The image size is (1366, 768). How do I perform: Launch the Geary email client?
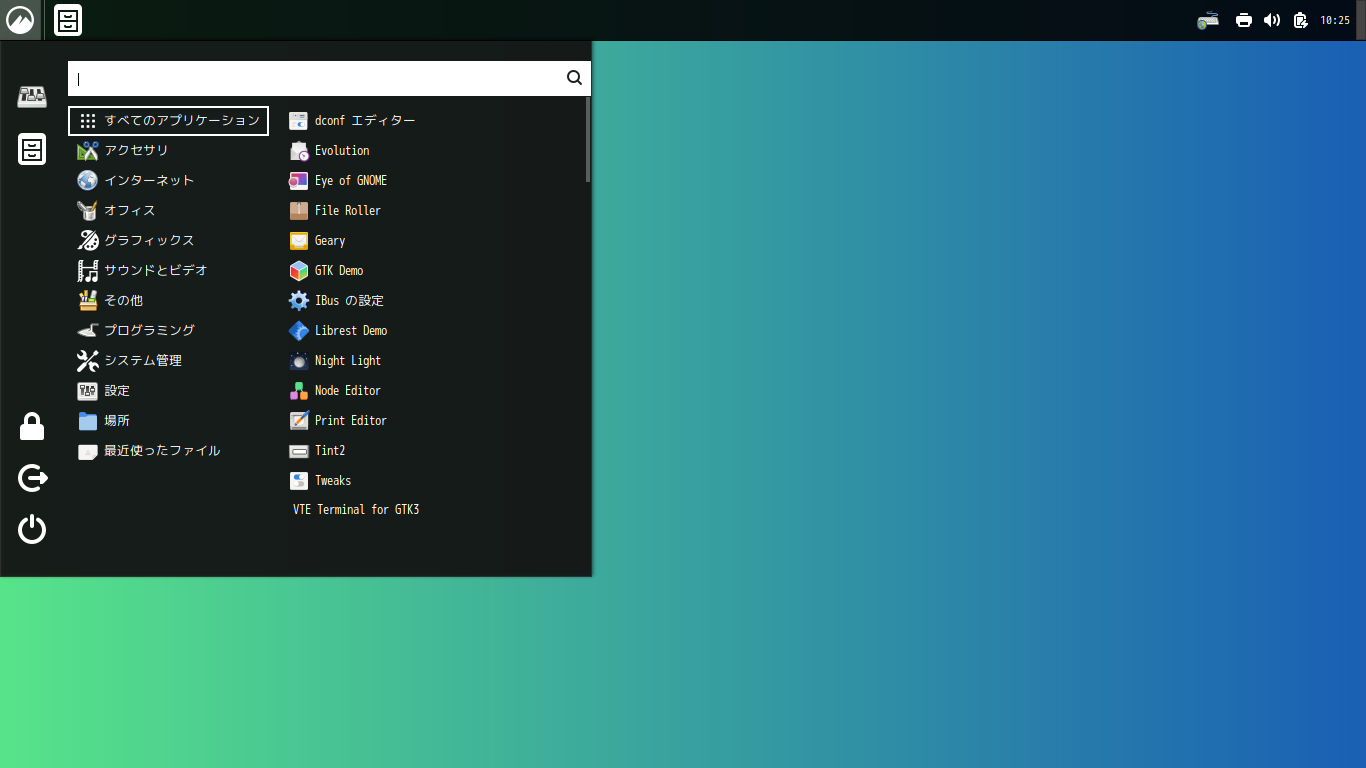point(432,240)
